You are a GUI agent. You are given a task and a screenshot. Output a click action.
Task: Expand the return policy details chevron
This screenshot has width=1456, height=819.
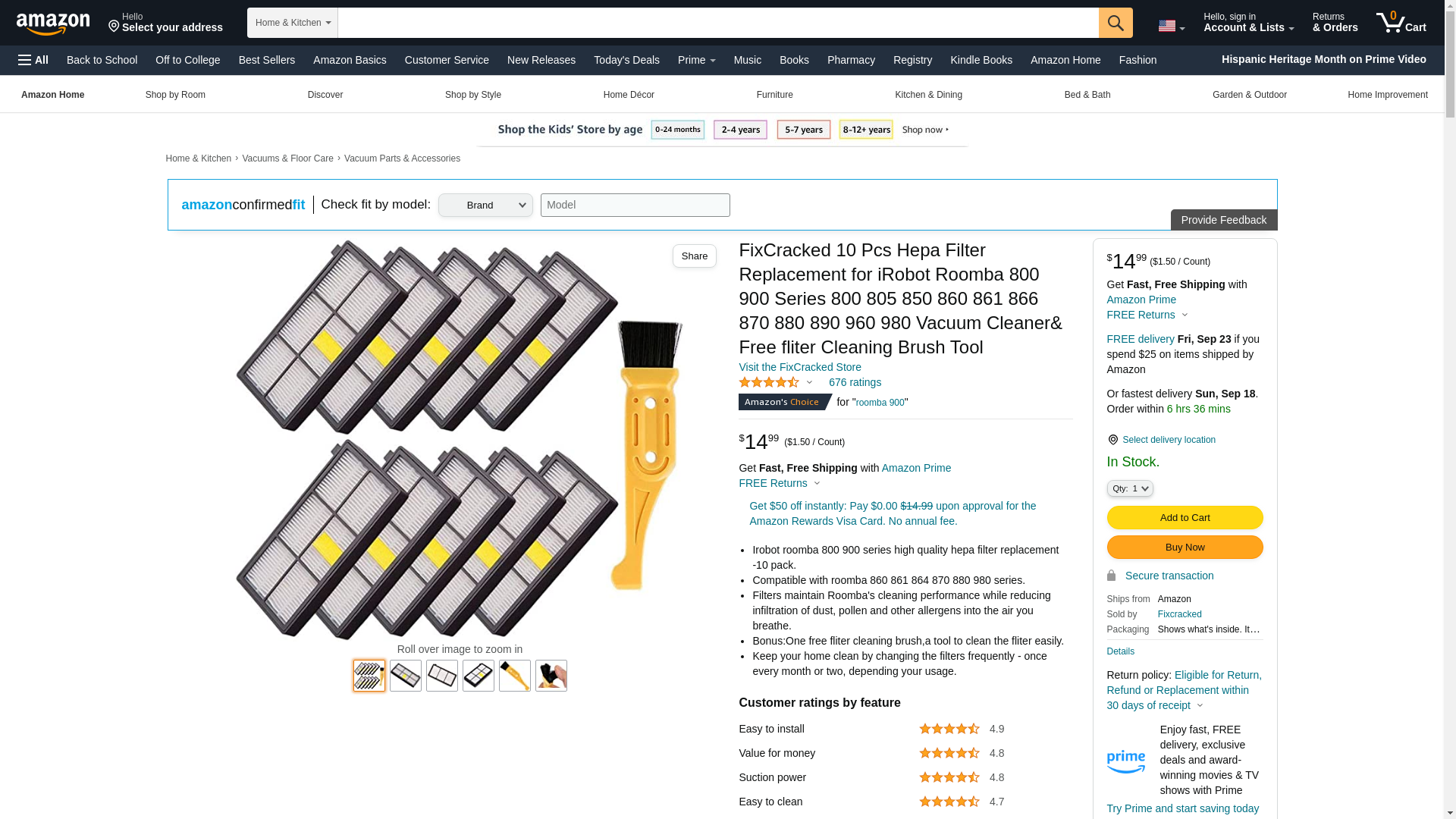click(x=1200, y=705)
